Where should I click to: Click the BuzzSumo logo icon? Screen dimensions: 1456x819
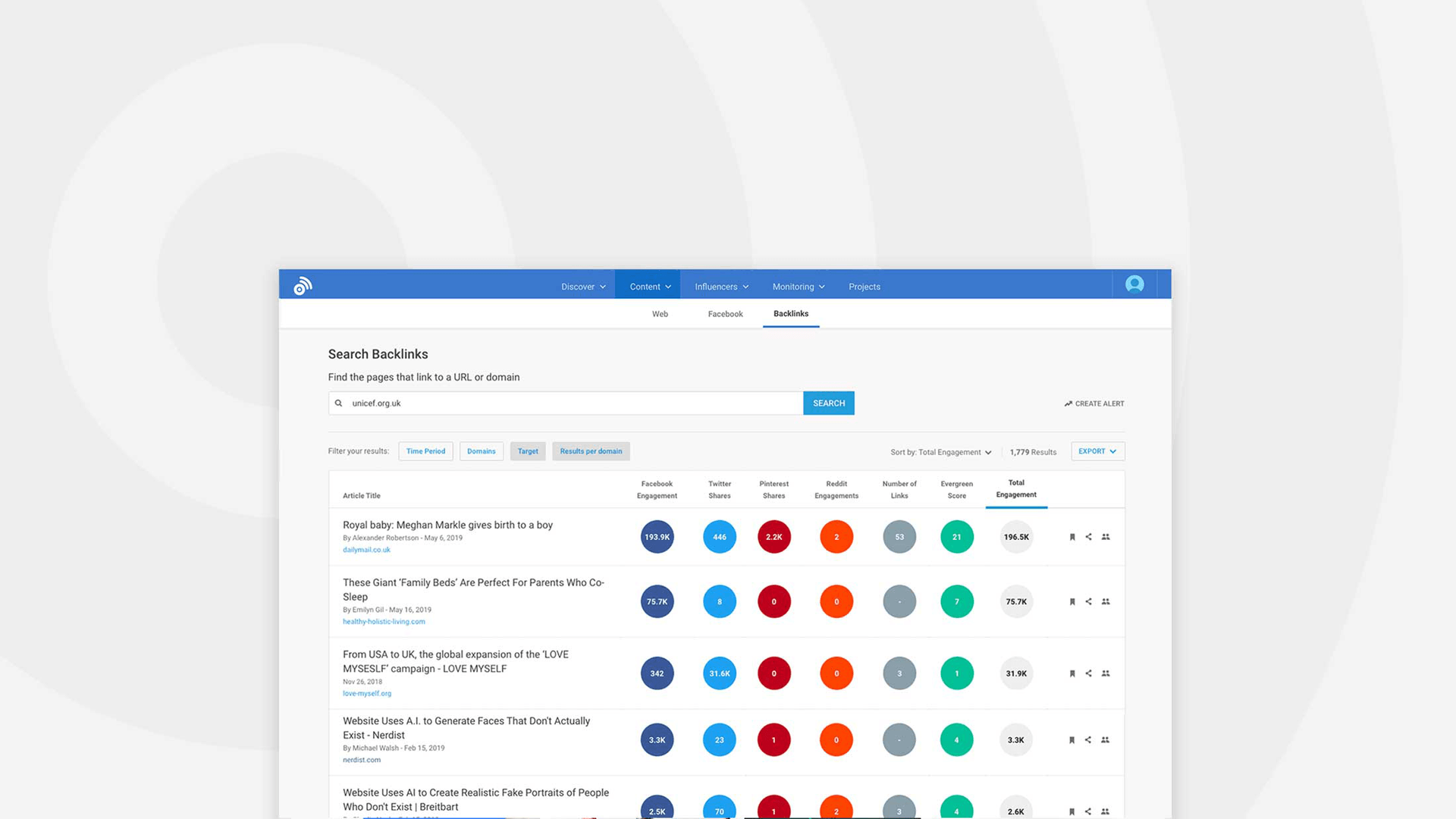click(x=303, y=286)
